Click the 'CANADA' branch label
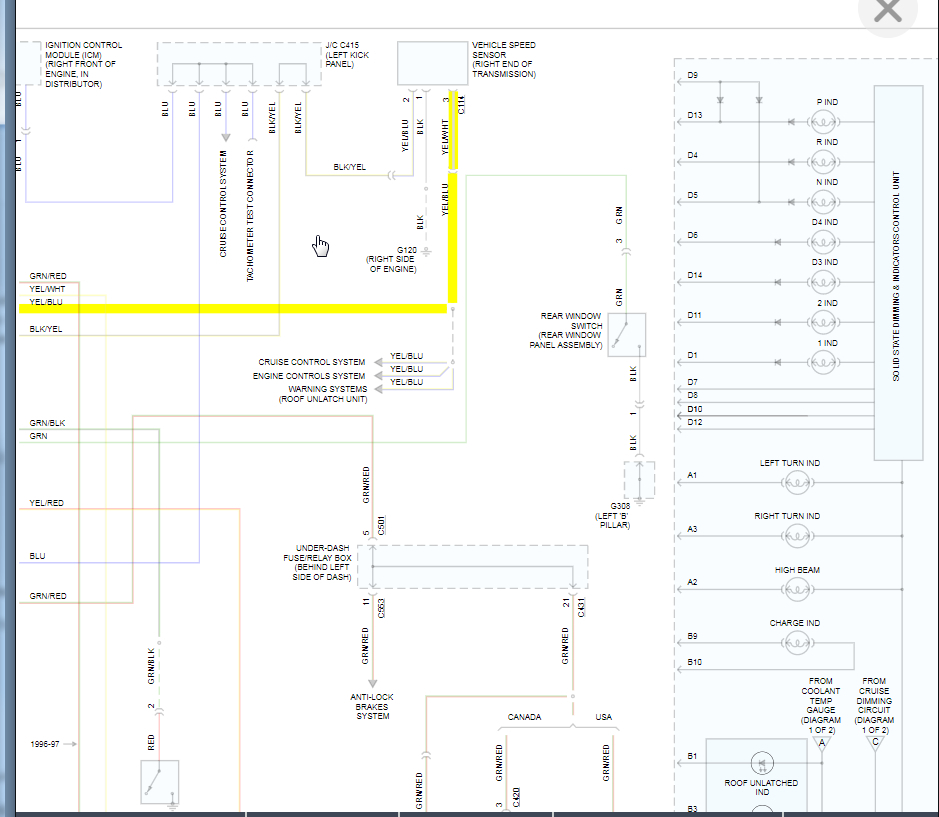Image resolution: width=939 pixels, height=817 pixels. point(524,717)
